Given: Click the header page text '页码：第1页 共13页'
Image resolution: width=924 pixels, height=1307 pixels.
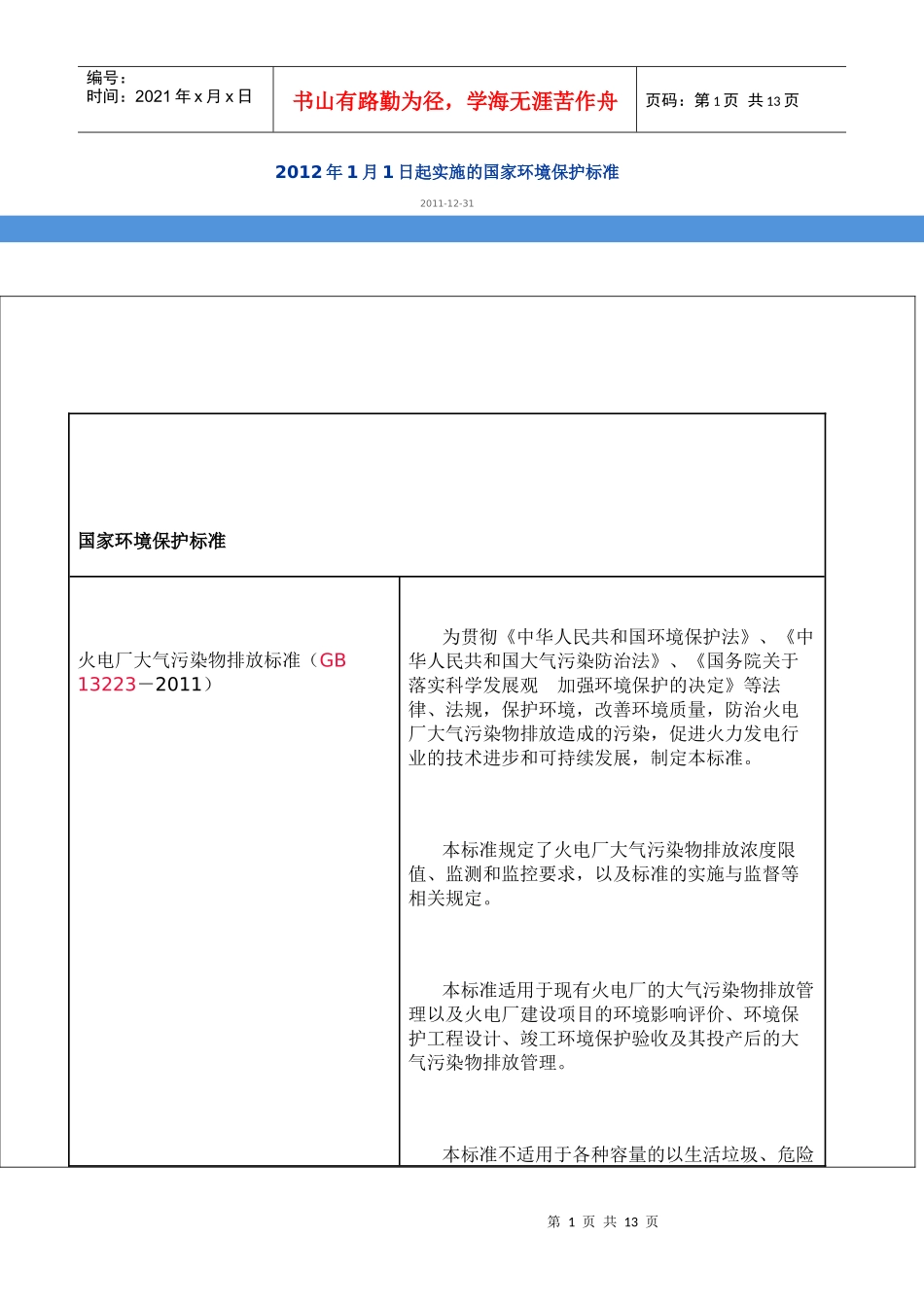Looking at the screenshot, I should point(723,101).
